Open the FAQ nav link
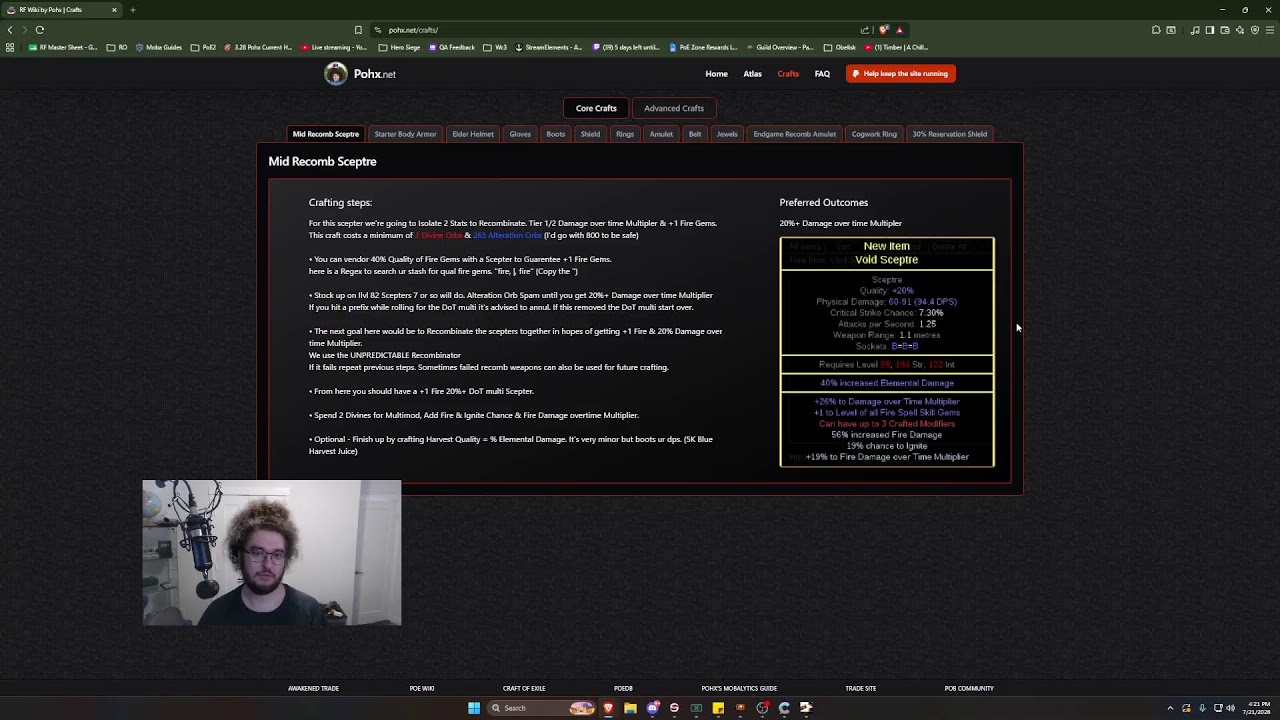The width and height of the screenshot is (1280, 720). (822, 74)
